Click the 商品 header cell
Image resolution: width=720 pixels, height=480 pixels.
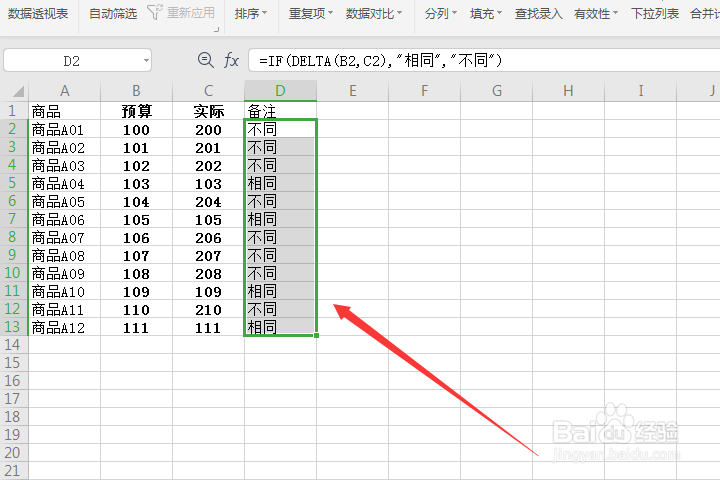click(64, 111)
